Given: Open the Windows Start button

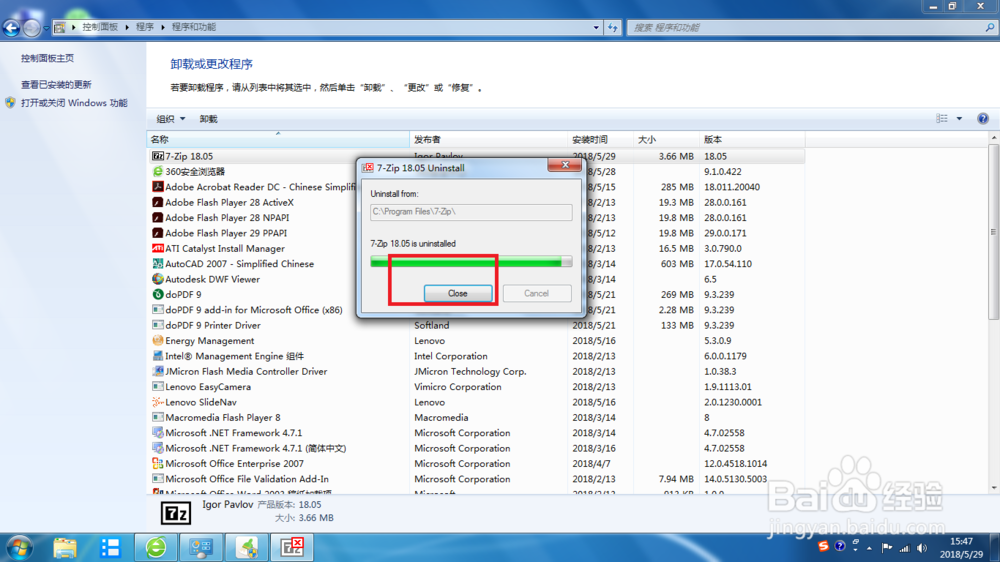Looking at the screenshot, I should [19, 547].
